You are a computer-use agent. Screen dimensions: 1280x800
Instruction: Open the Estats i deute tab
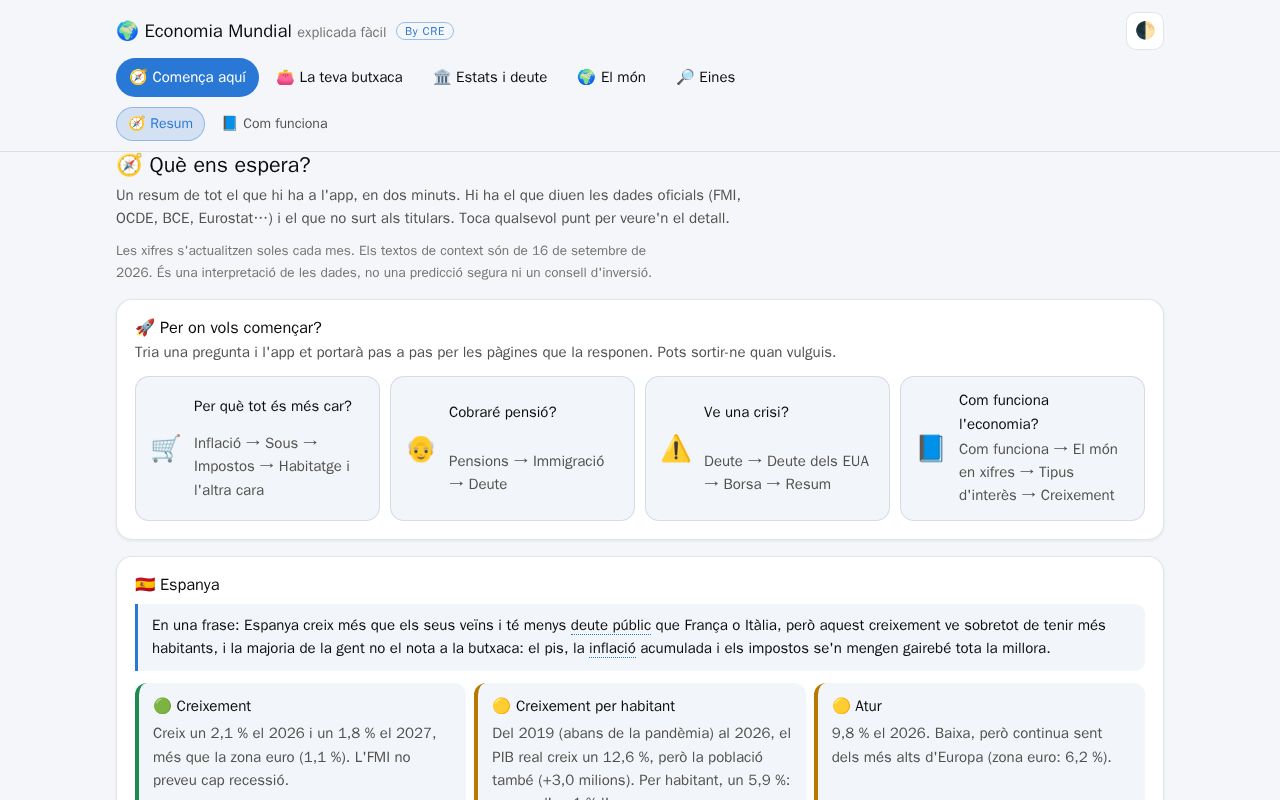(x=490, y=77)
